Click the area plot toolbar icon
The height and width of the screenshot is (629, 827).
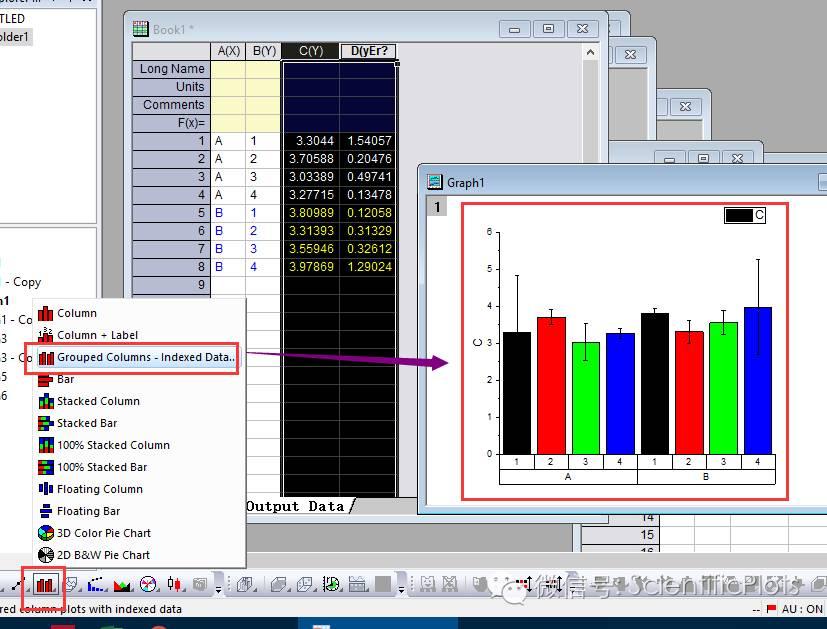point(122,585)
